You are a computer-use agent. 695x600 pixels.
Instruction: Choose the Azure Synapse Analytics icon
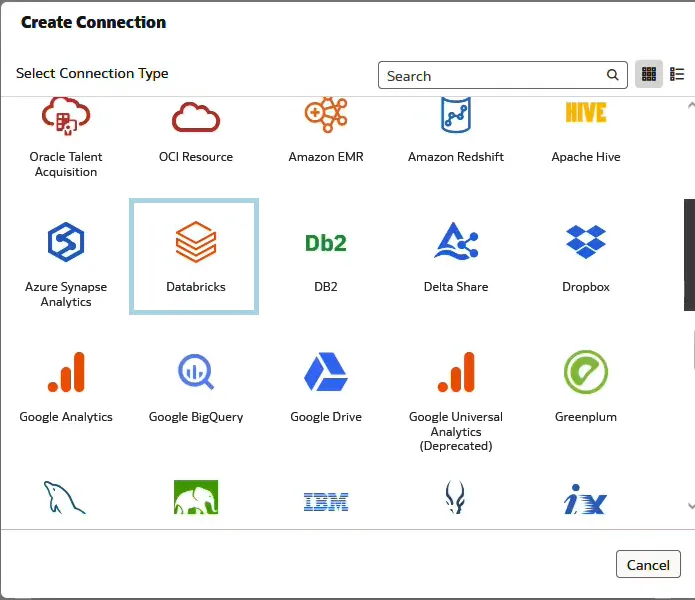(66, 242)
